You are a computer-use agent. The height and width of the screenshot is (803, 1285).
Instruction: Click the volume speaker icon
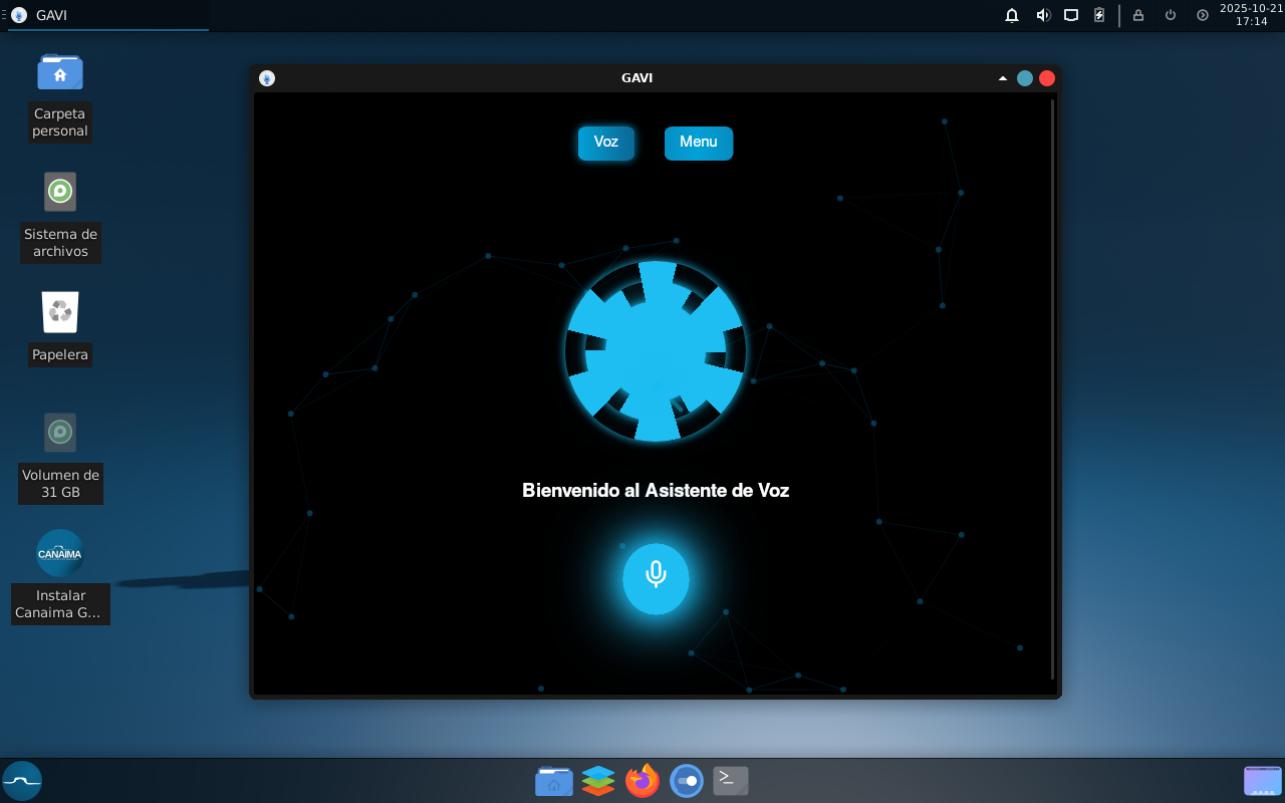[x=1042, y=15]
